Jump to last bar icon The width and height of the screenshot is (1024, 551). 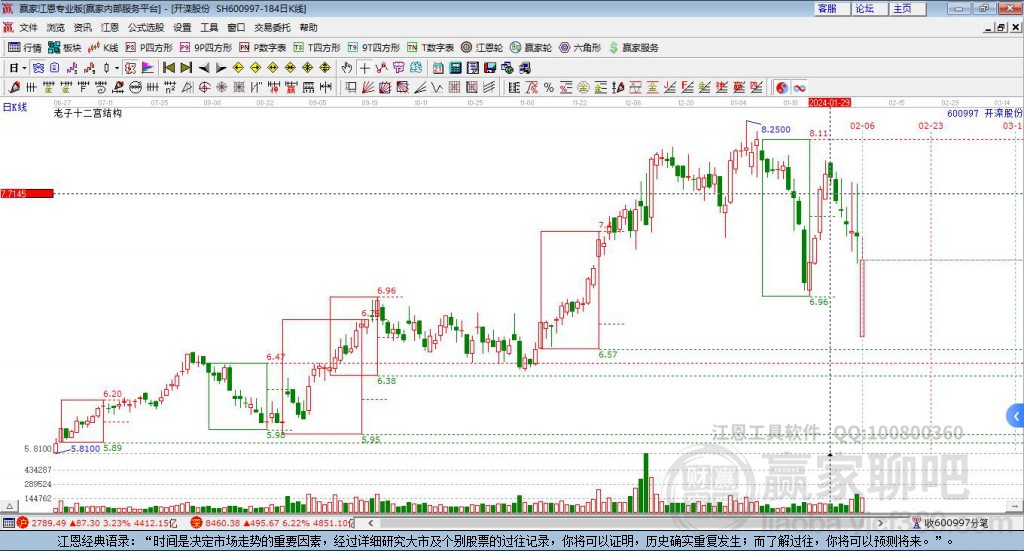[186, 68]
